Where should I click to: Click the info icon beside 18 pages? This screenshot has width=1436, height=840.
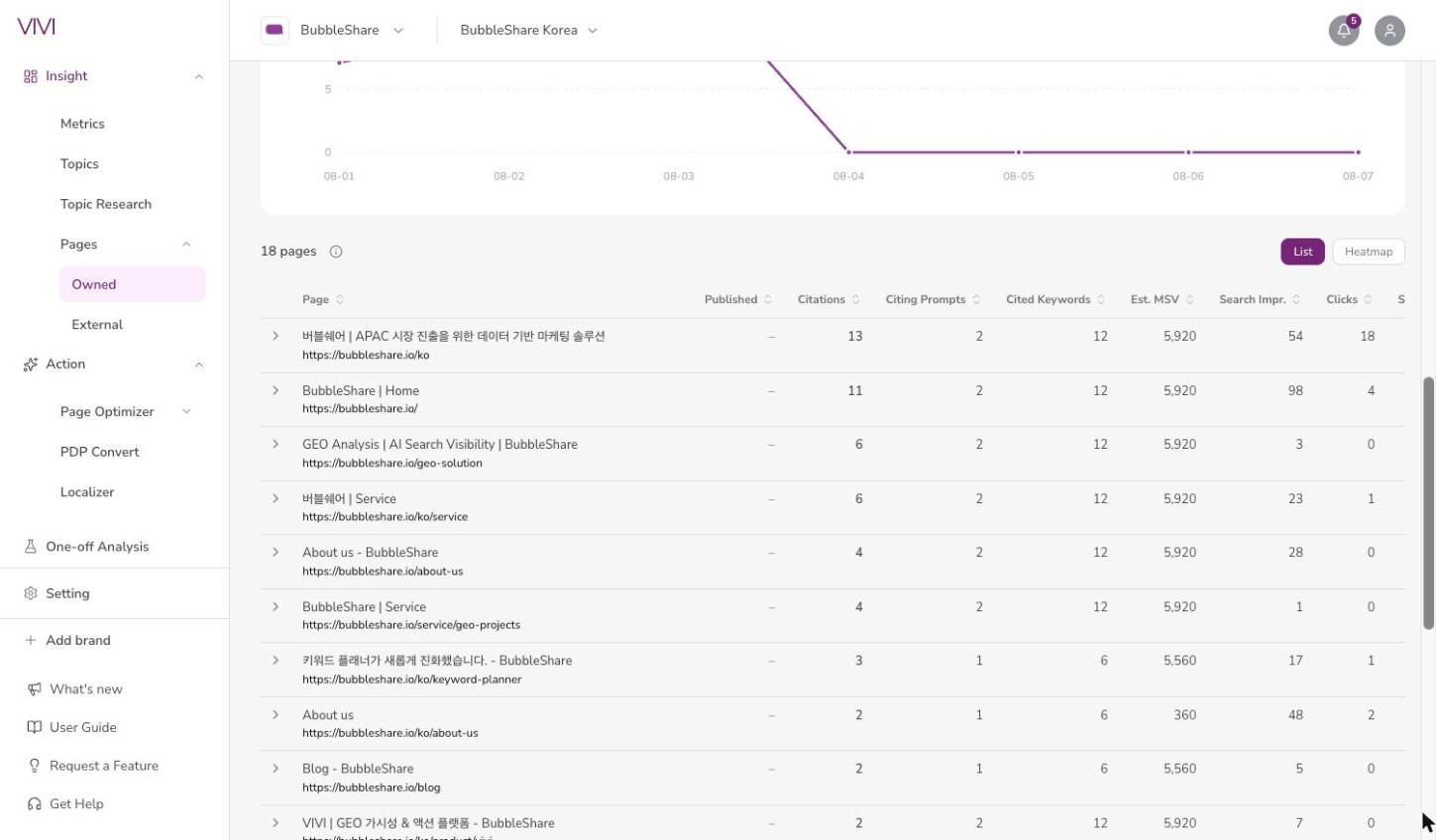click(336, 252)
